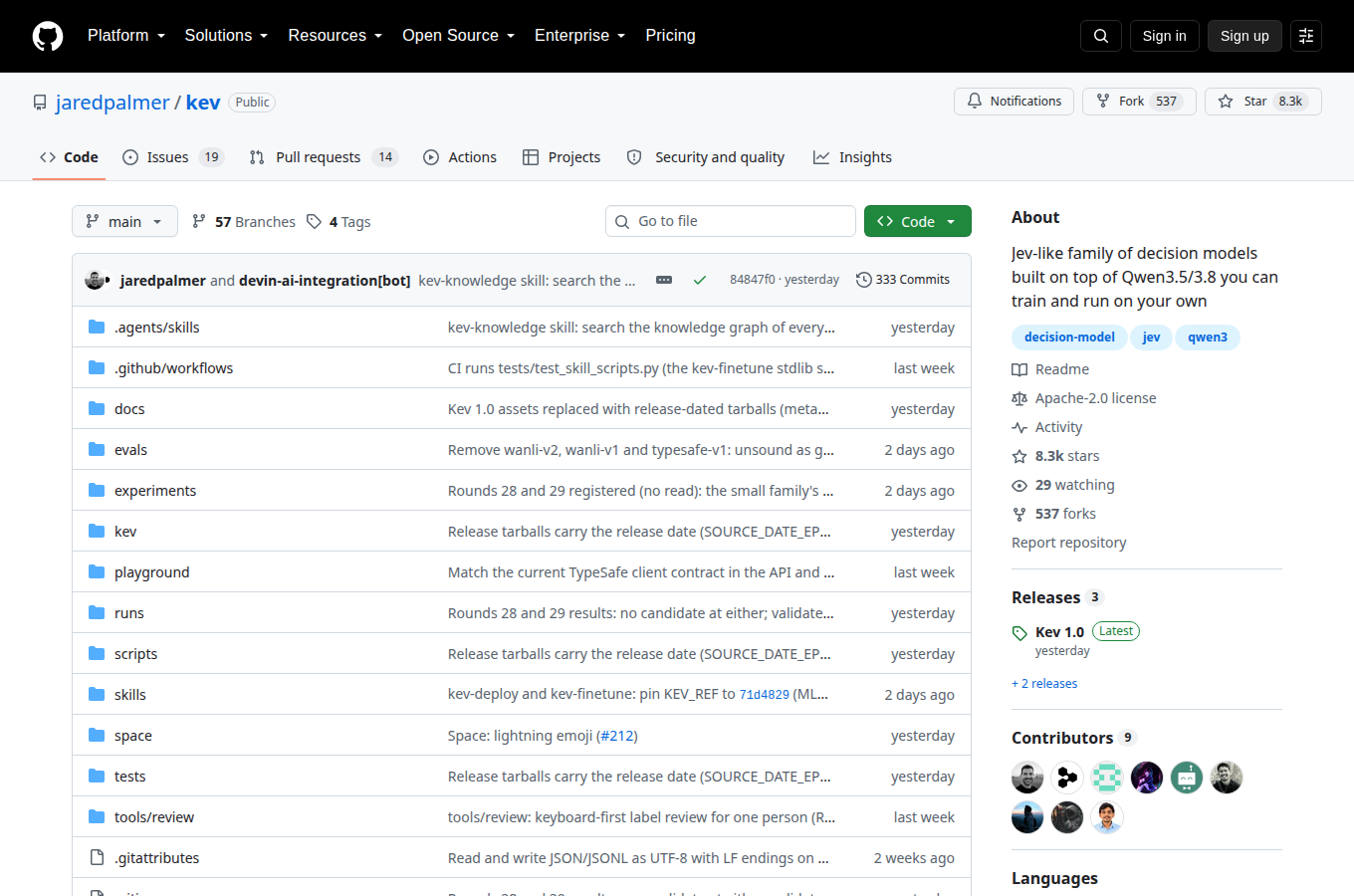The height and width of the screenshot is (896, 1354).
Task: Click the 29 watching eye link
Action: tap(1063, 485)
